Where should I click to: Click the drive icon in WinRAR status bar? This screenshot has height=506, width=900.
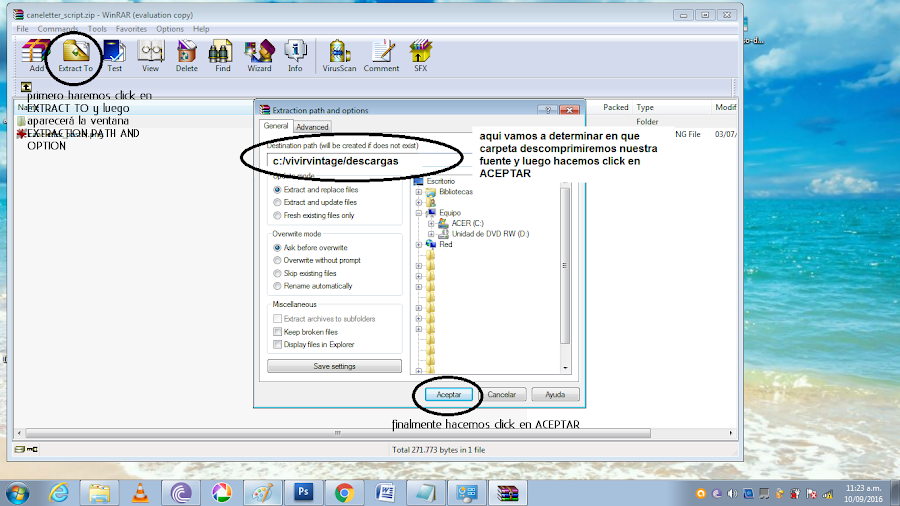pos(20,449)
